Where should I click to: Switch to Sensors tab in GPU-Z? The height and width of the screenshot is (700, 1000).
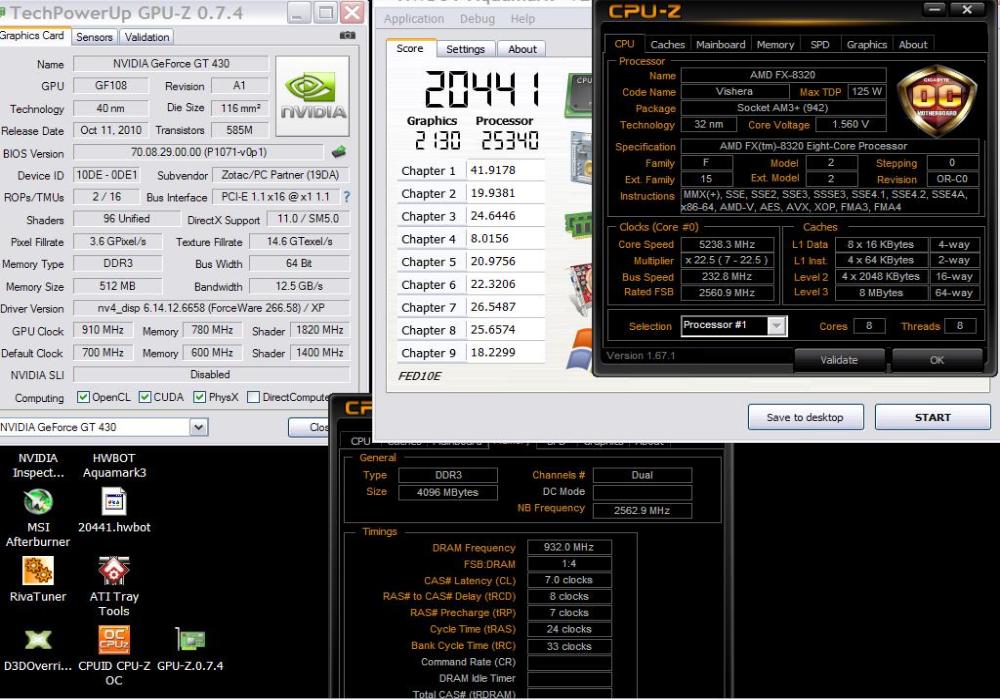94,37
